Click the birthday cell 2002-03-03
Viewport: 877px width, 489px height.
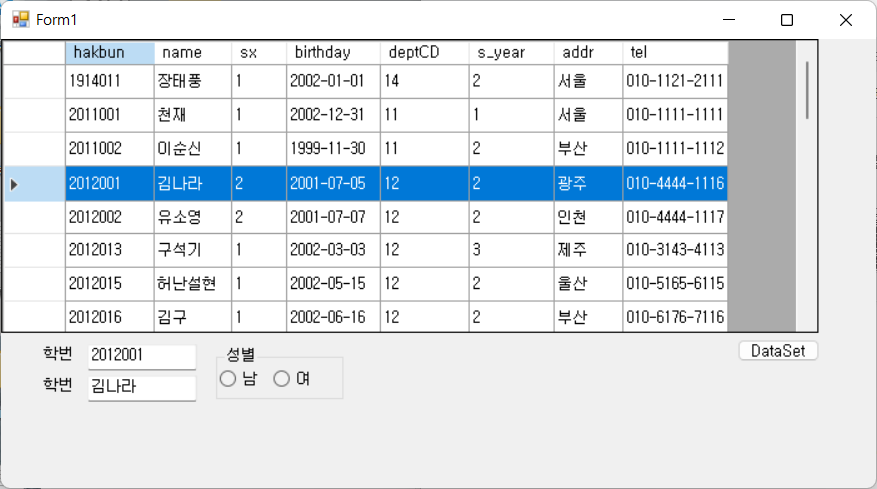tap(333, 250)
